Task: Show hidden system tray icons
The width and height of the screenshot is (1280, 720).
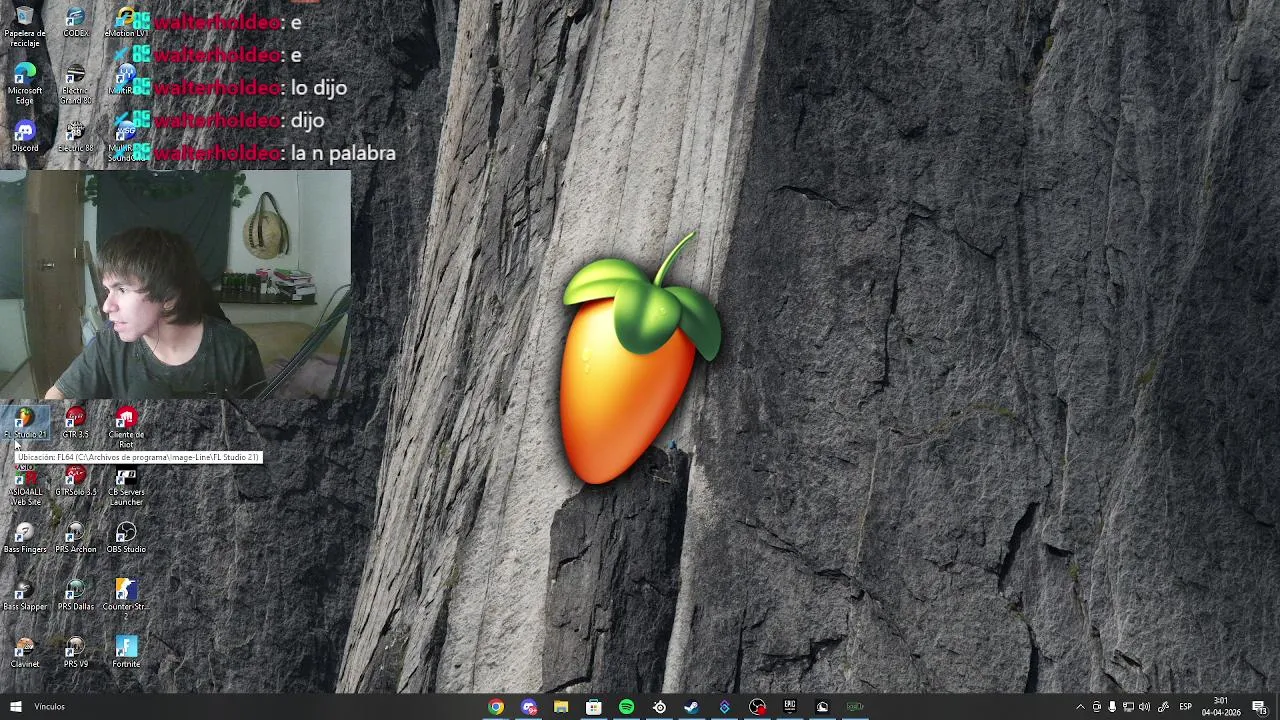Action: (x=1080, y=707)
